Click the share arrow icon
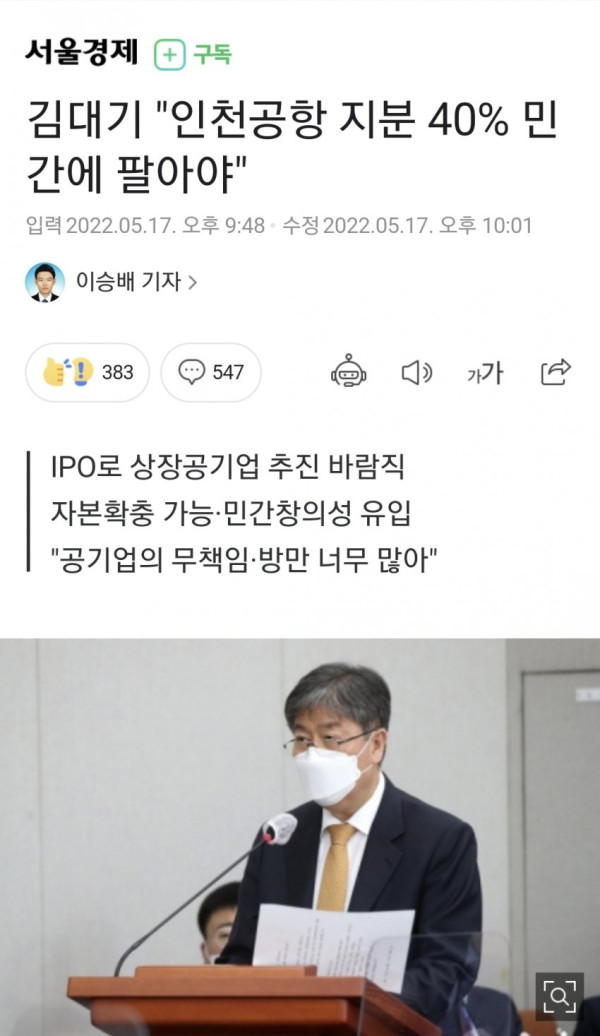The width and height of the screenshot is (600, 1036). tap(555, 372)
